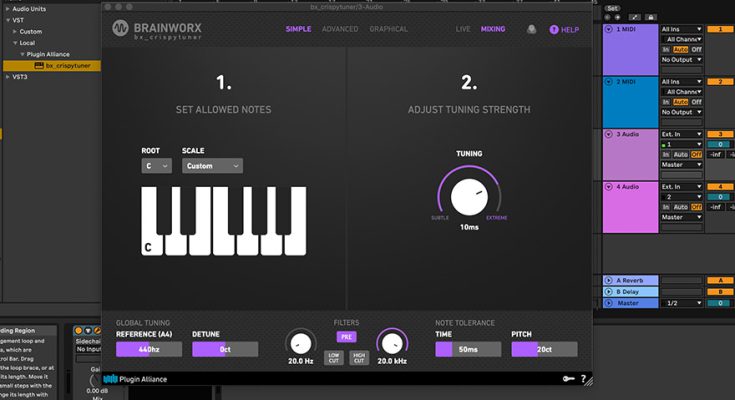
Task: Open the SCALE dropdown set to Custom
Action: tap(211, 166)
